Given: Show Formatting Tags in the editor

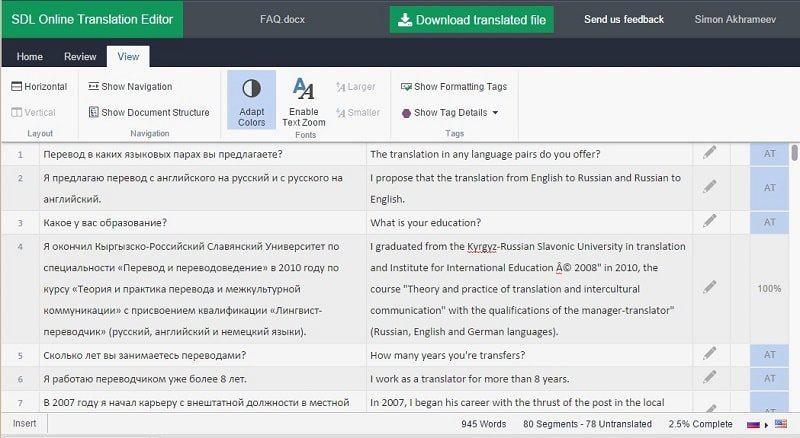Looking at the screenshot, I should [x=454, y=86].
